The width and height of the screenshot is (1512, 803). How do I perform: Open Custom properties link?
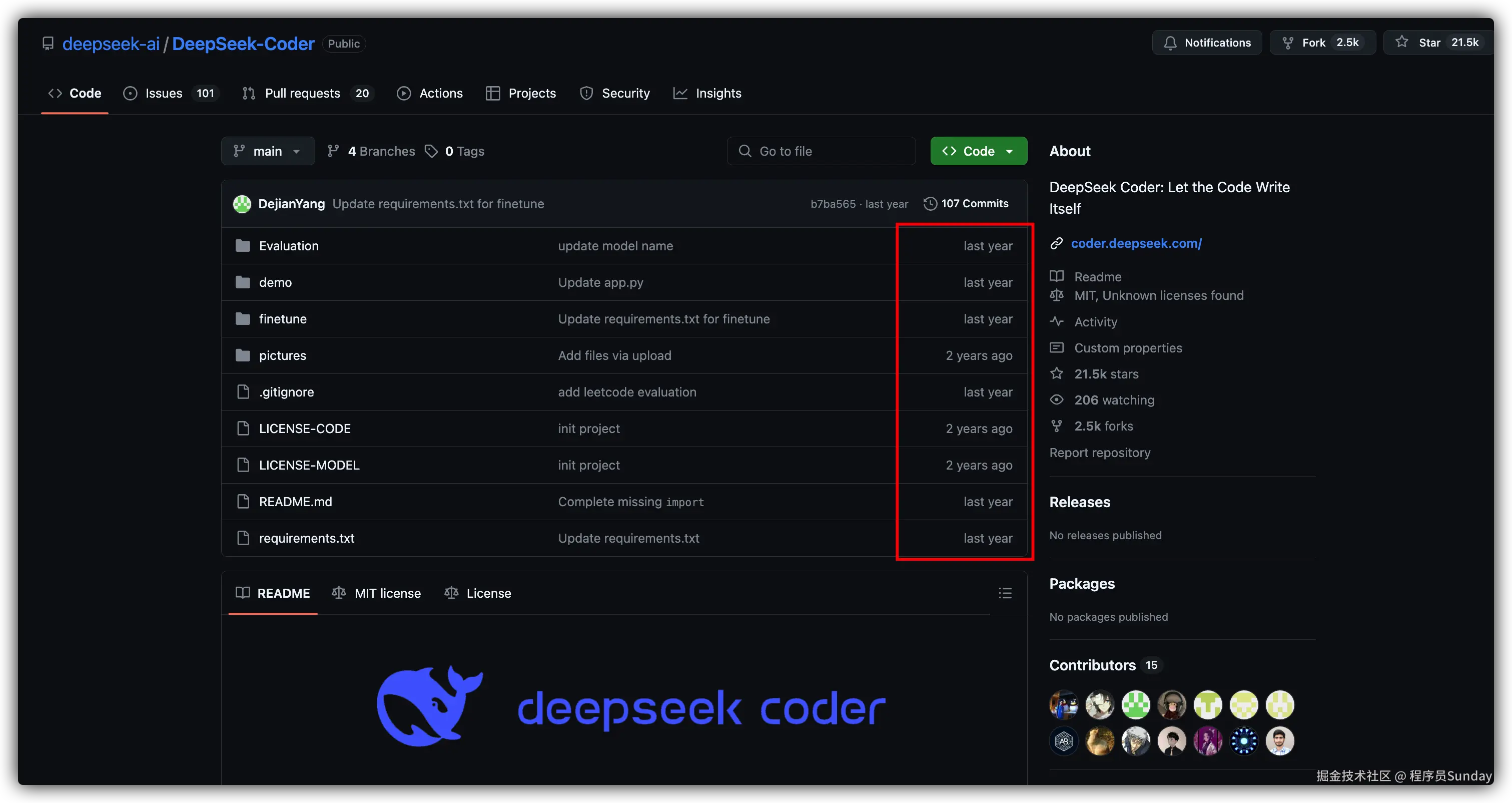(x=1128, y=348)
